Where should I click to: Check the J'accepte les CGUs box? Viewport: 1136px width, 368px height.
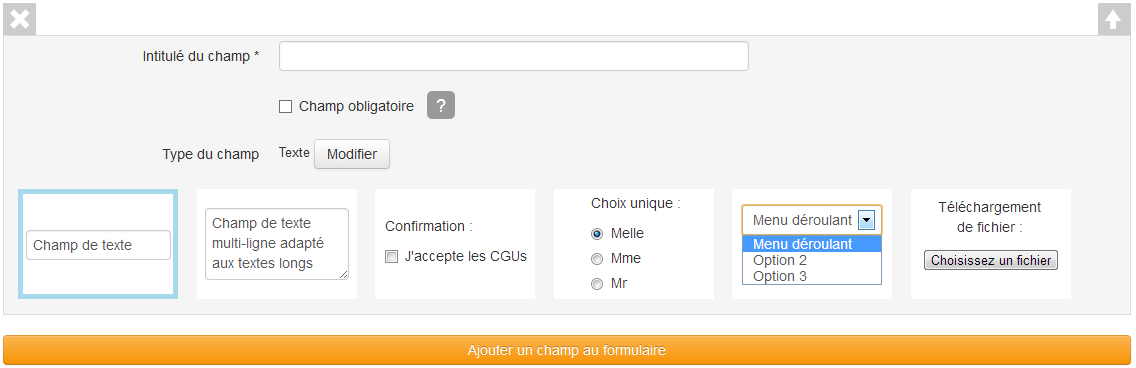click(x=391, y=256)
